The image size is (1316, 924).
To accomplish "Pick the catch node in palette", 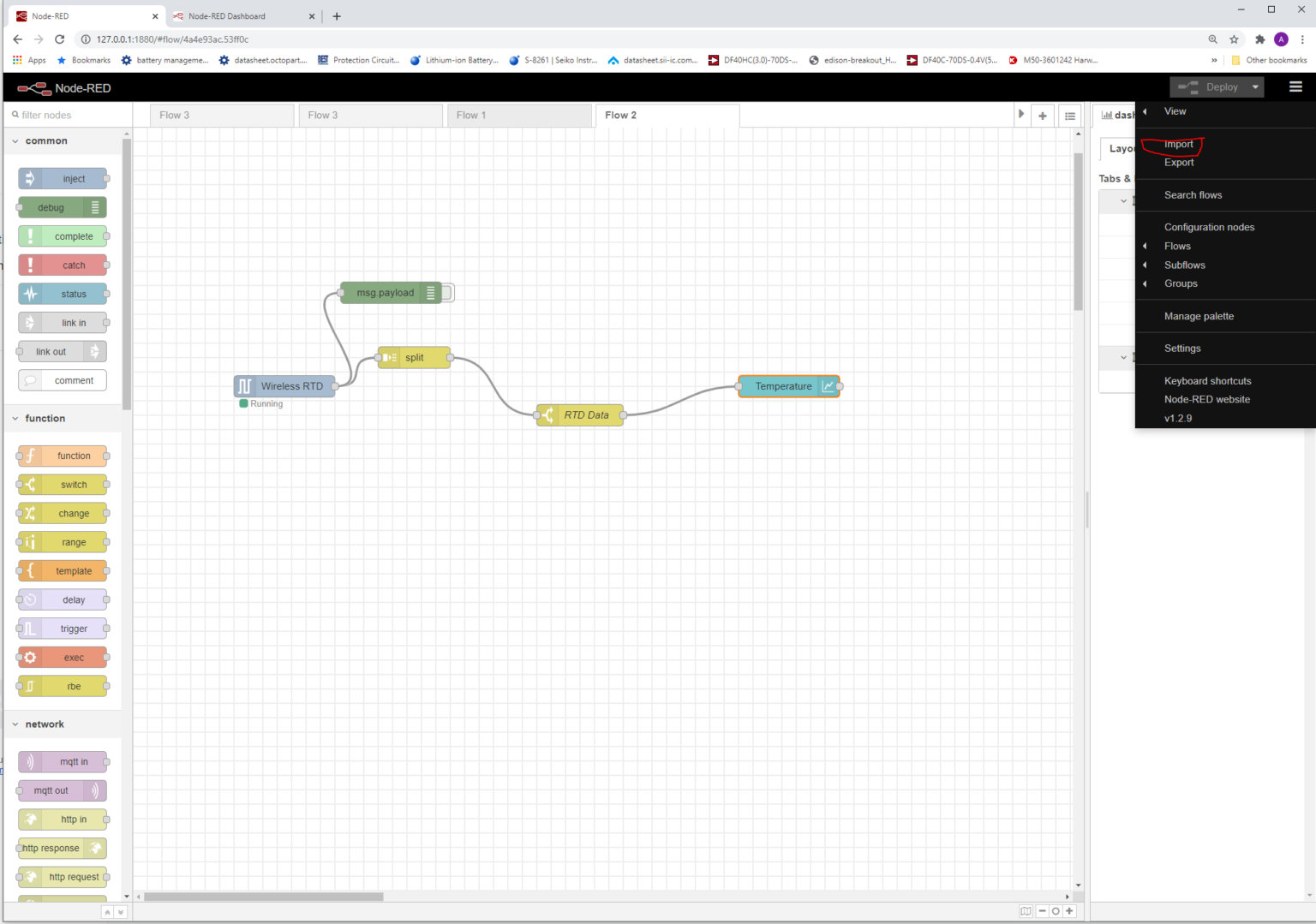I will pos(63,265).
